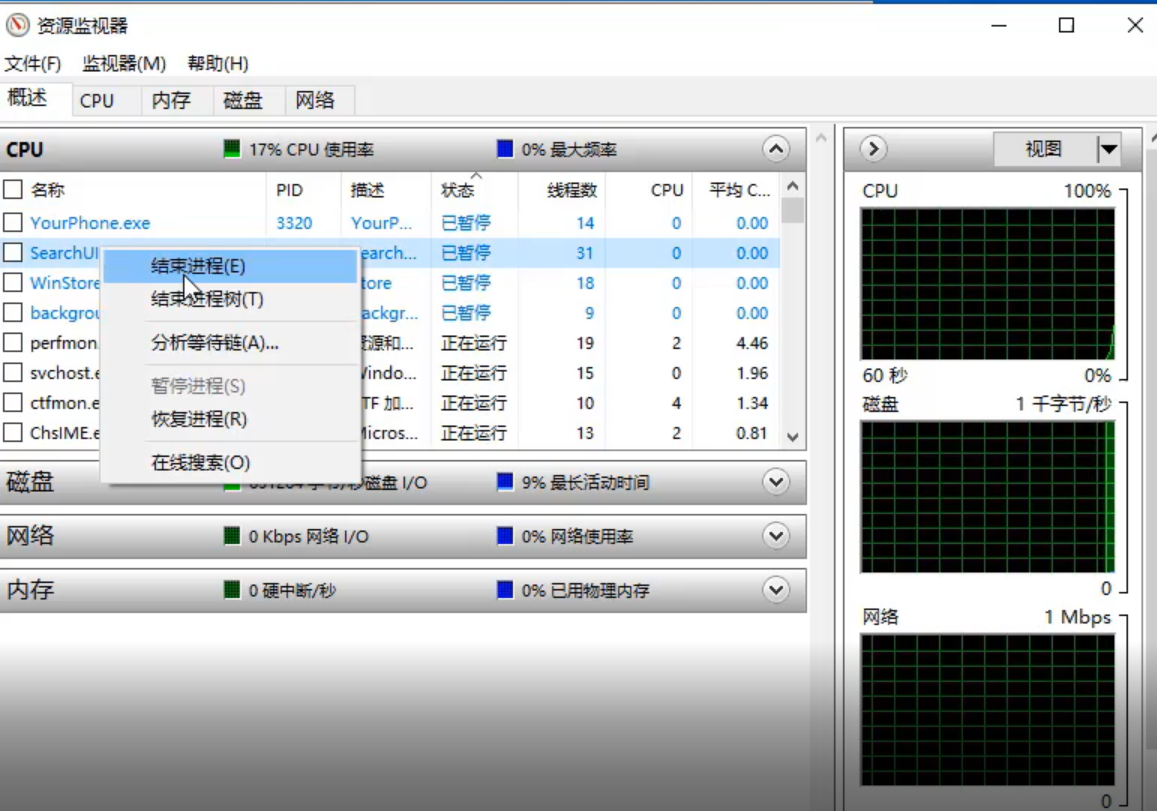The width and height of the screenshot is (1157, 811).
Task: Click the Resource Monitor icon in title bar
Action: (16, 23)
